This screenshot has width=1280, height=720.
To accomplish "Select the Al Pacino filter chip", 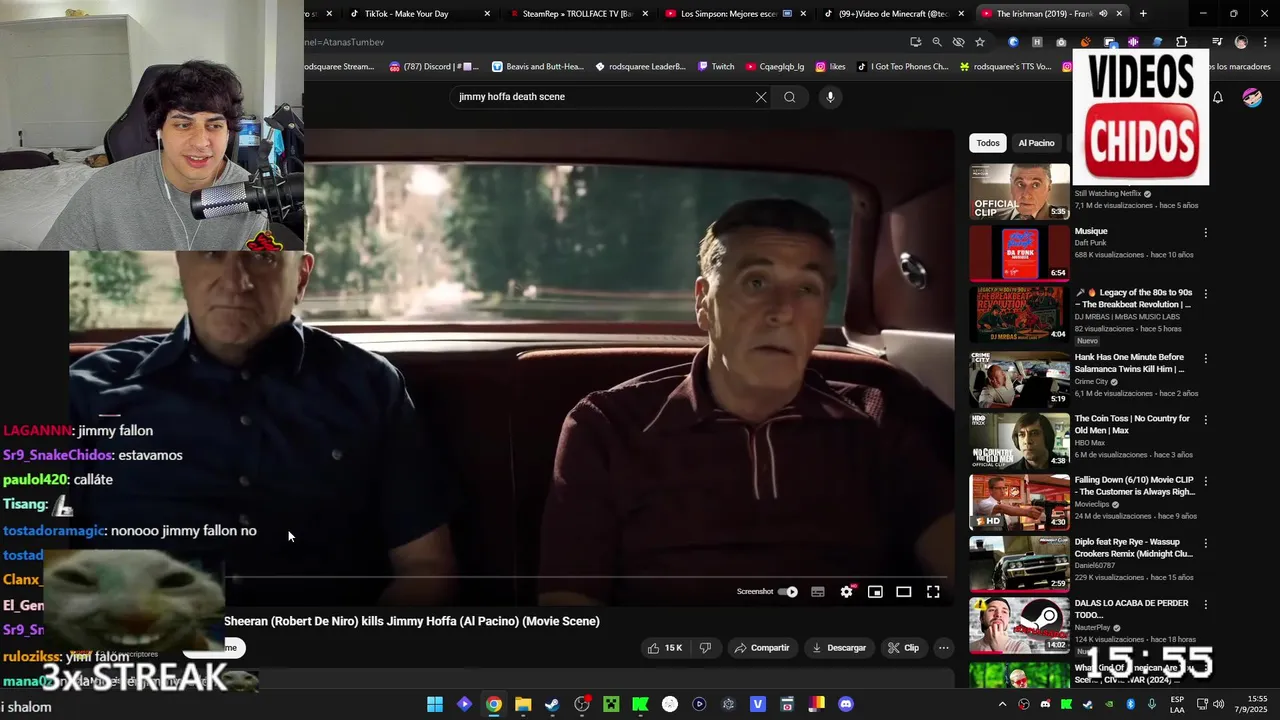I will [1036, 143].
